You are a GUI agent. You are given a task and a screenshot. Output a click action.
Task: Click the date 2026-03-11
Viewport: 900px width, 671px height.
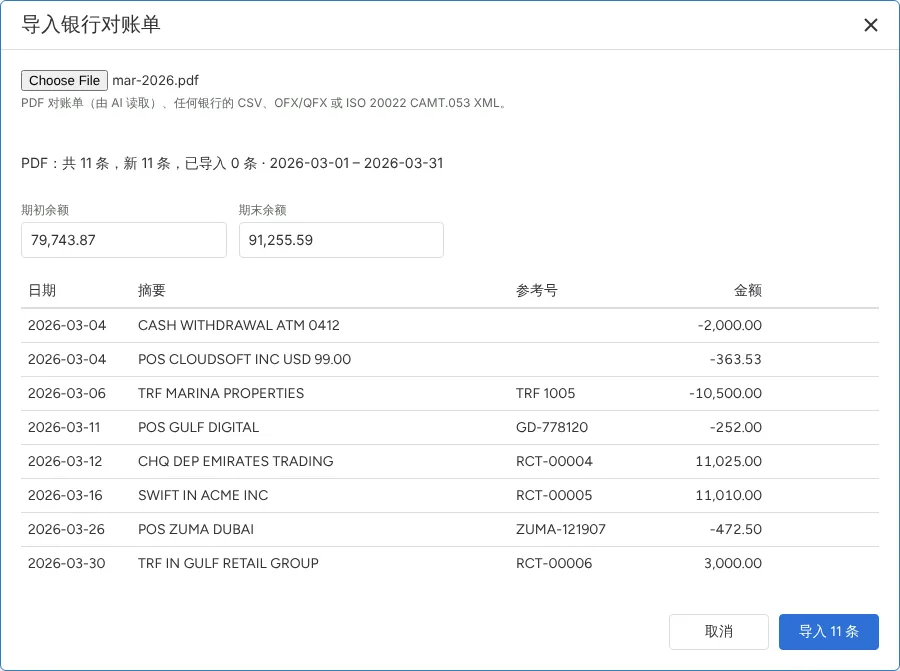point(64,427)
